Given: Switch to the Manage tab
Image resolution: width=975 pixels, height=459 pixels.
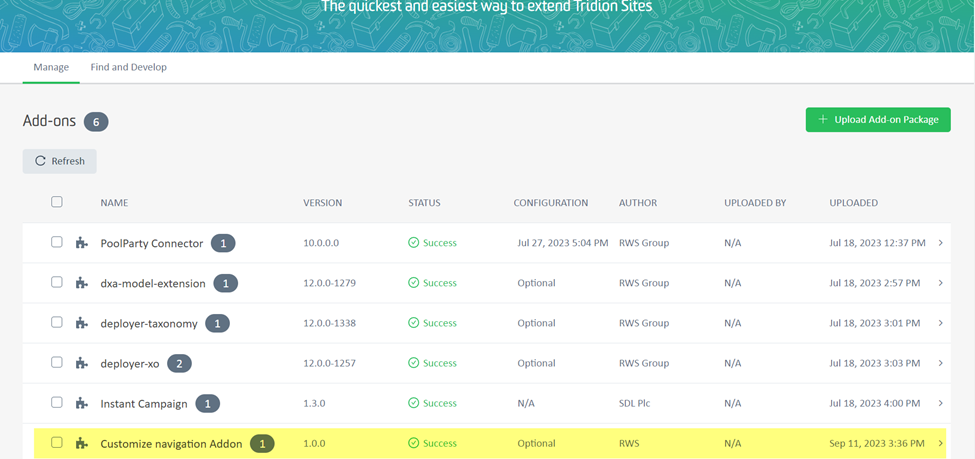Looking at the screenshot, I should 51,67.
